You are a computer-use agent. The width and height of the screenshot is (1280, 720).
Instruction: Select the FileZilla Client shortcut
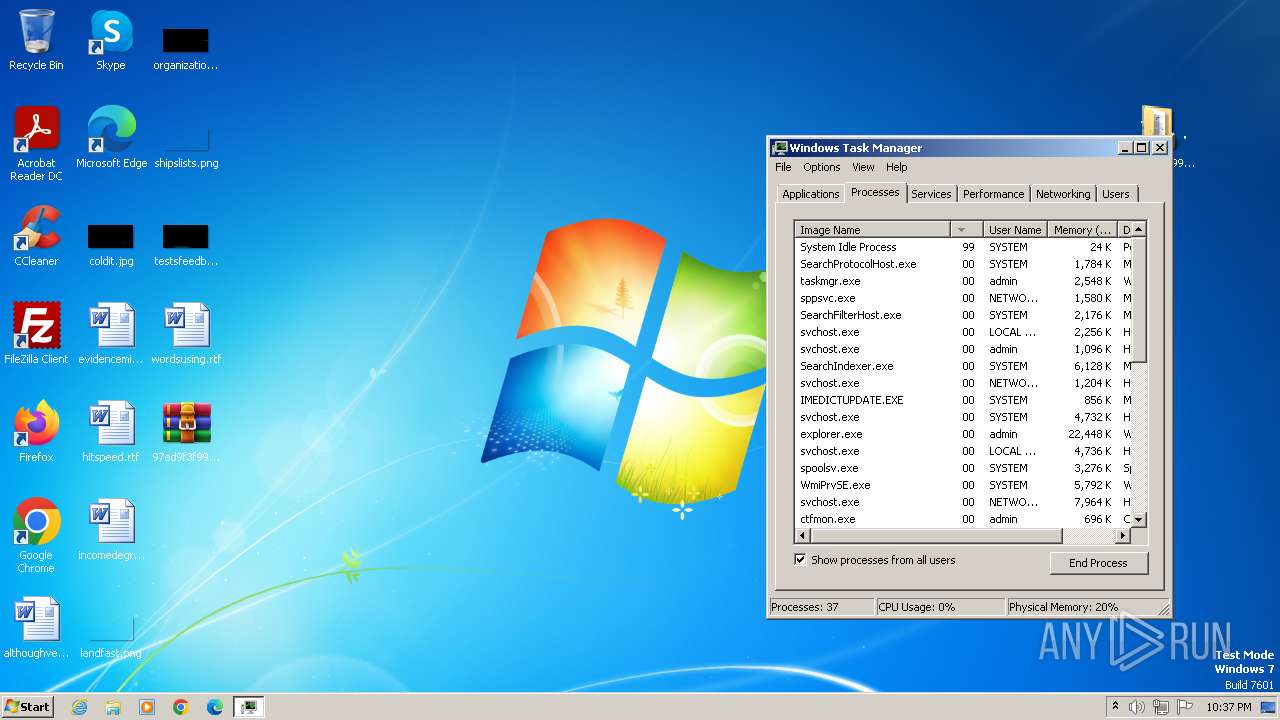[x=36, y=334]
